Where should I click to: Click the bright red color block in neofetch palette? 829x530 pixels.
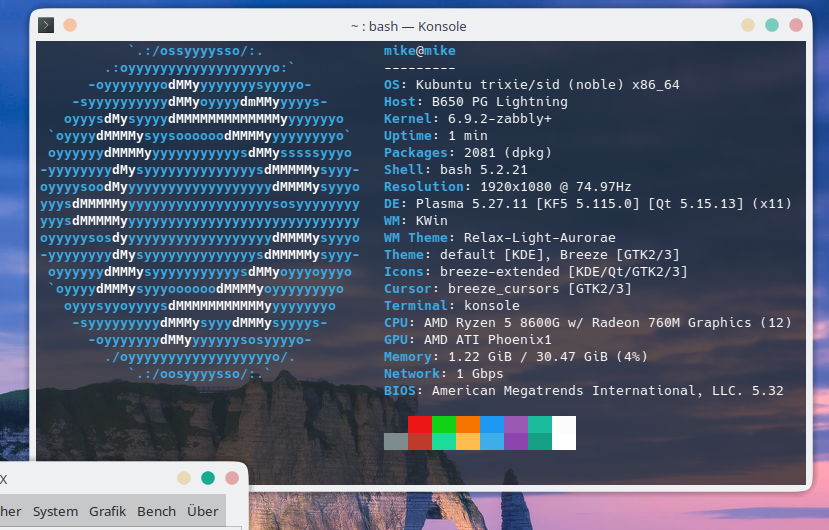click(420, 424)
